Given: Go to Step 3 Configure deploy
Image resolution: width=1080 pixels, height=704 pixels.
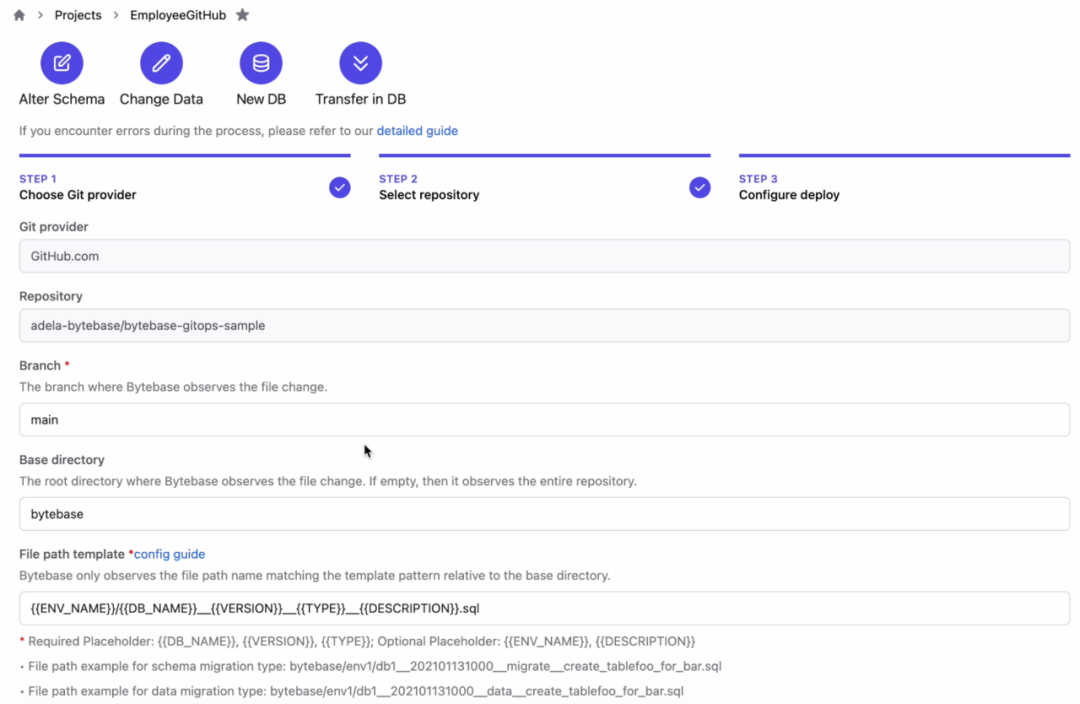Looking at the screenshot, I should point(789,195).
